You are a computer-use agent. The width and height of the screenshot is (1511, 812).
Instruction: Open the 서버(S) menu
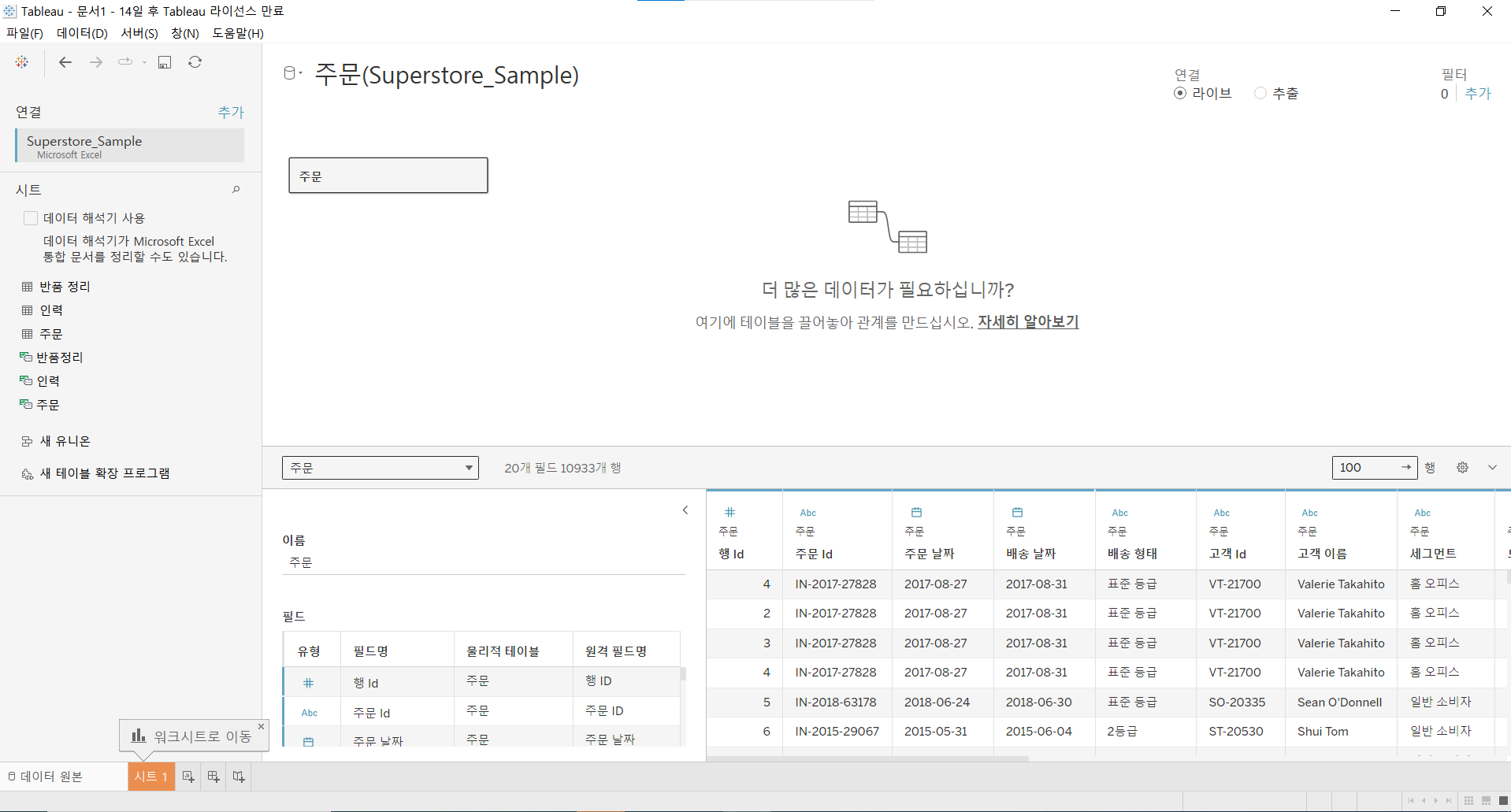pyautogui.click(x=139, y=33)
